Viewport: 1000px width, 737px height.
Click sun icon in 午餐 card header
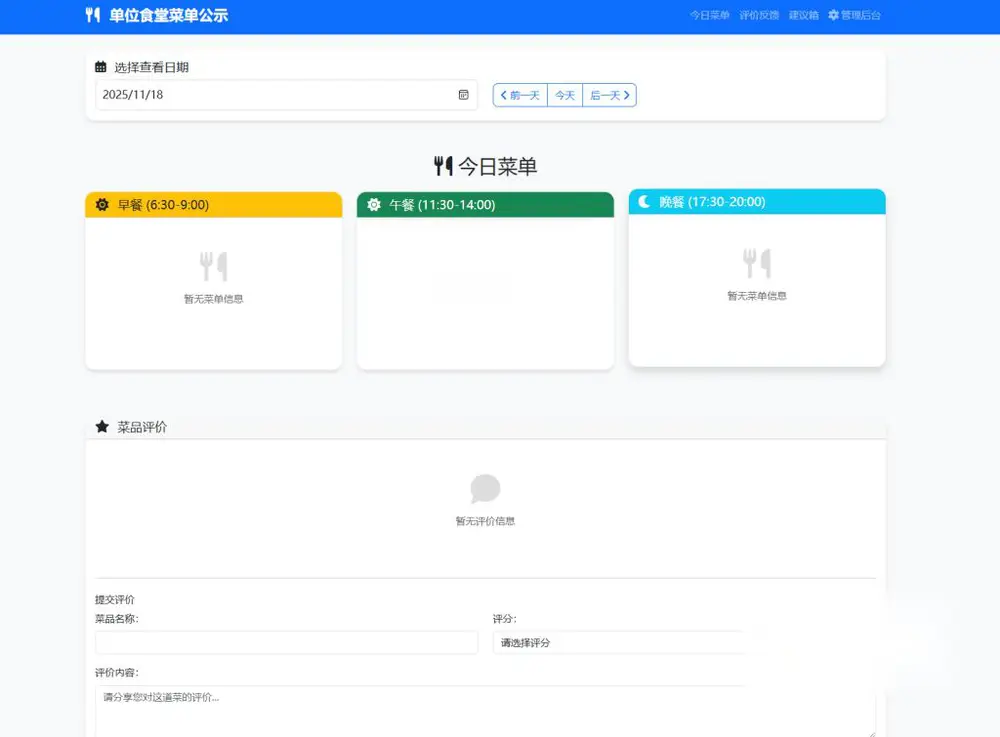(x=374, y=205)
